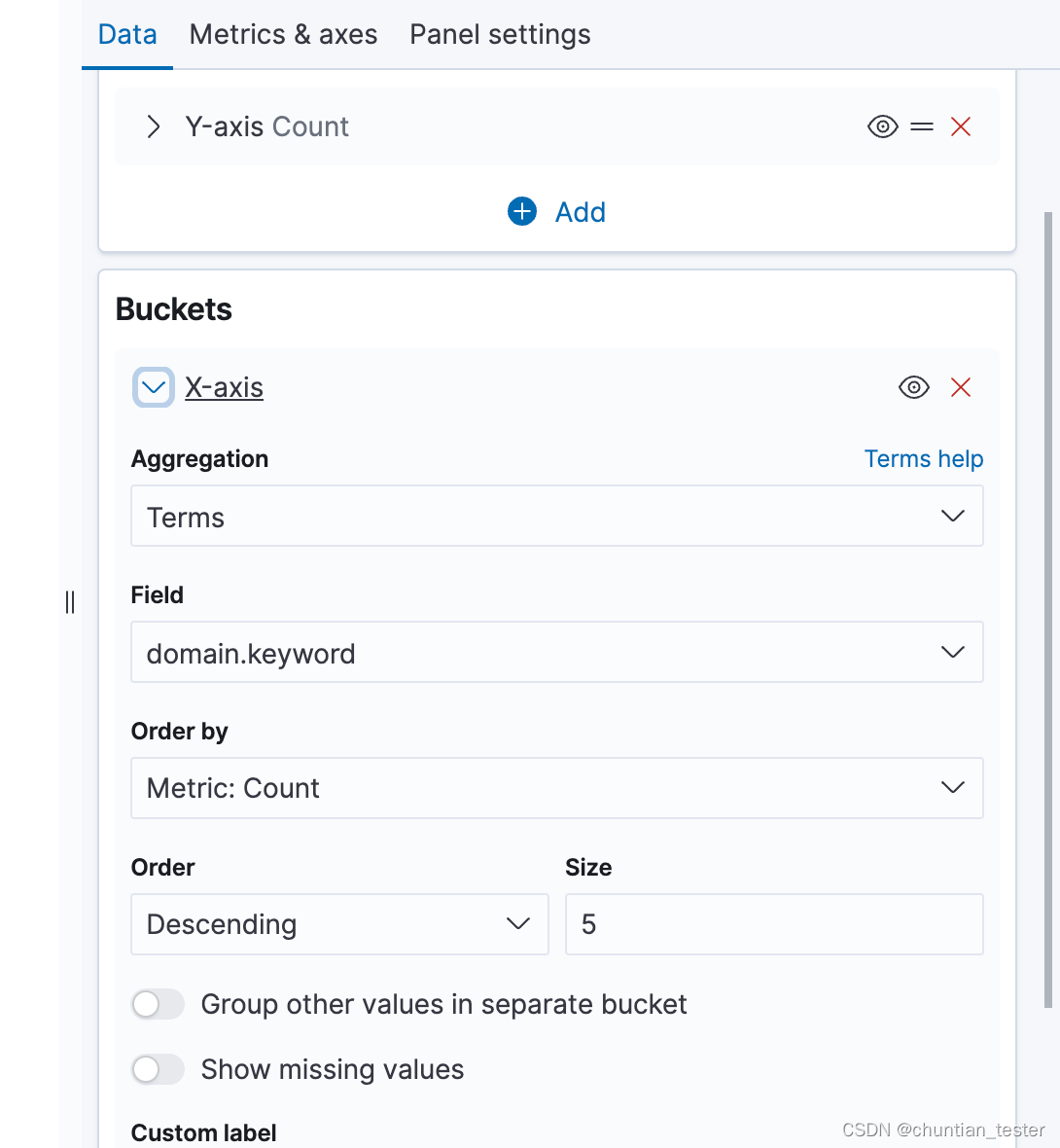Click the blue plus Add icon
The image size is (1060, 1148).
(x=522, y=211)
